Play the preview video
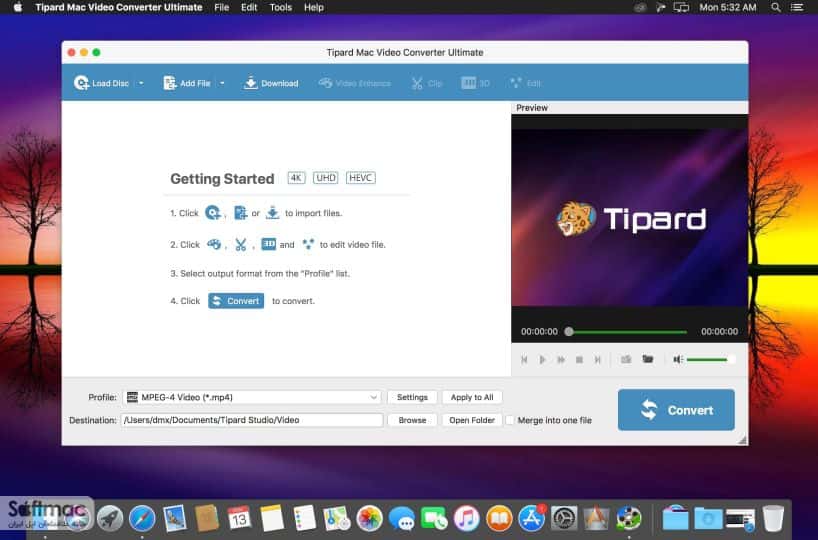Image resolution: width=818 pixels, height=540 pixels. (x=543, y=359)
